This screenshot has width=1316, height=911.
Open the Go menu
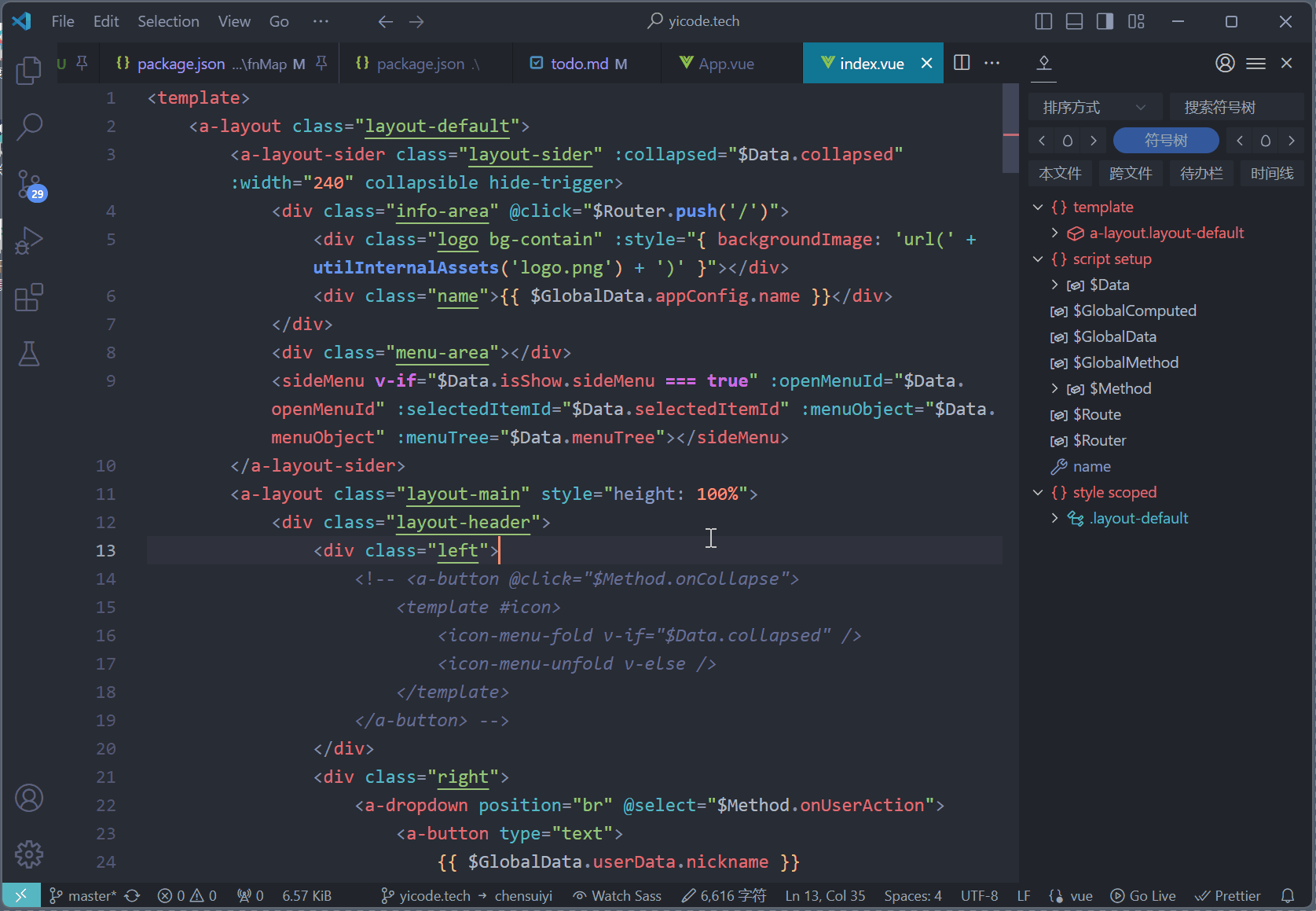tap(279, 22)
